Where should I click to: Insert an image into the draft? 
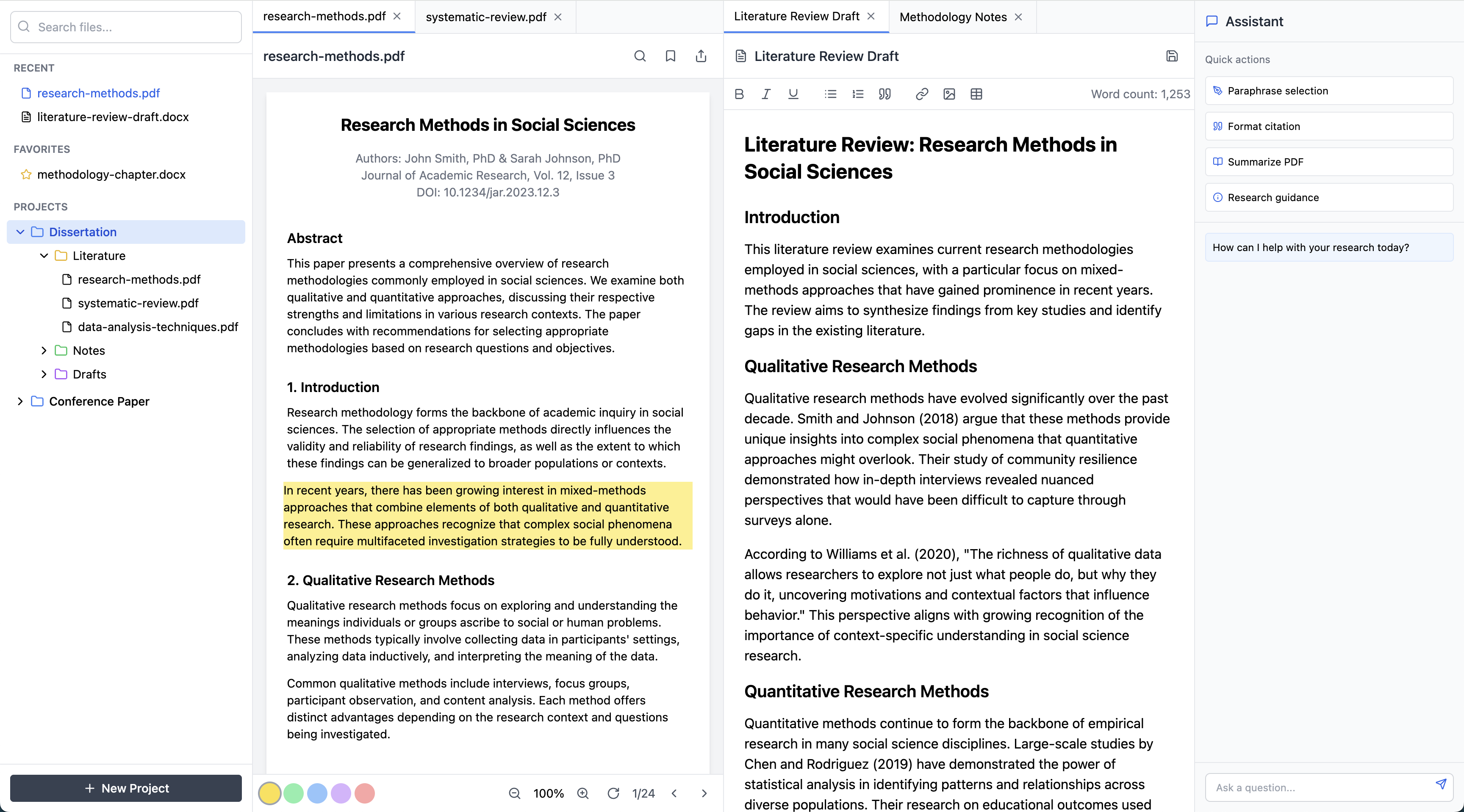tap(949, 94)
